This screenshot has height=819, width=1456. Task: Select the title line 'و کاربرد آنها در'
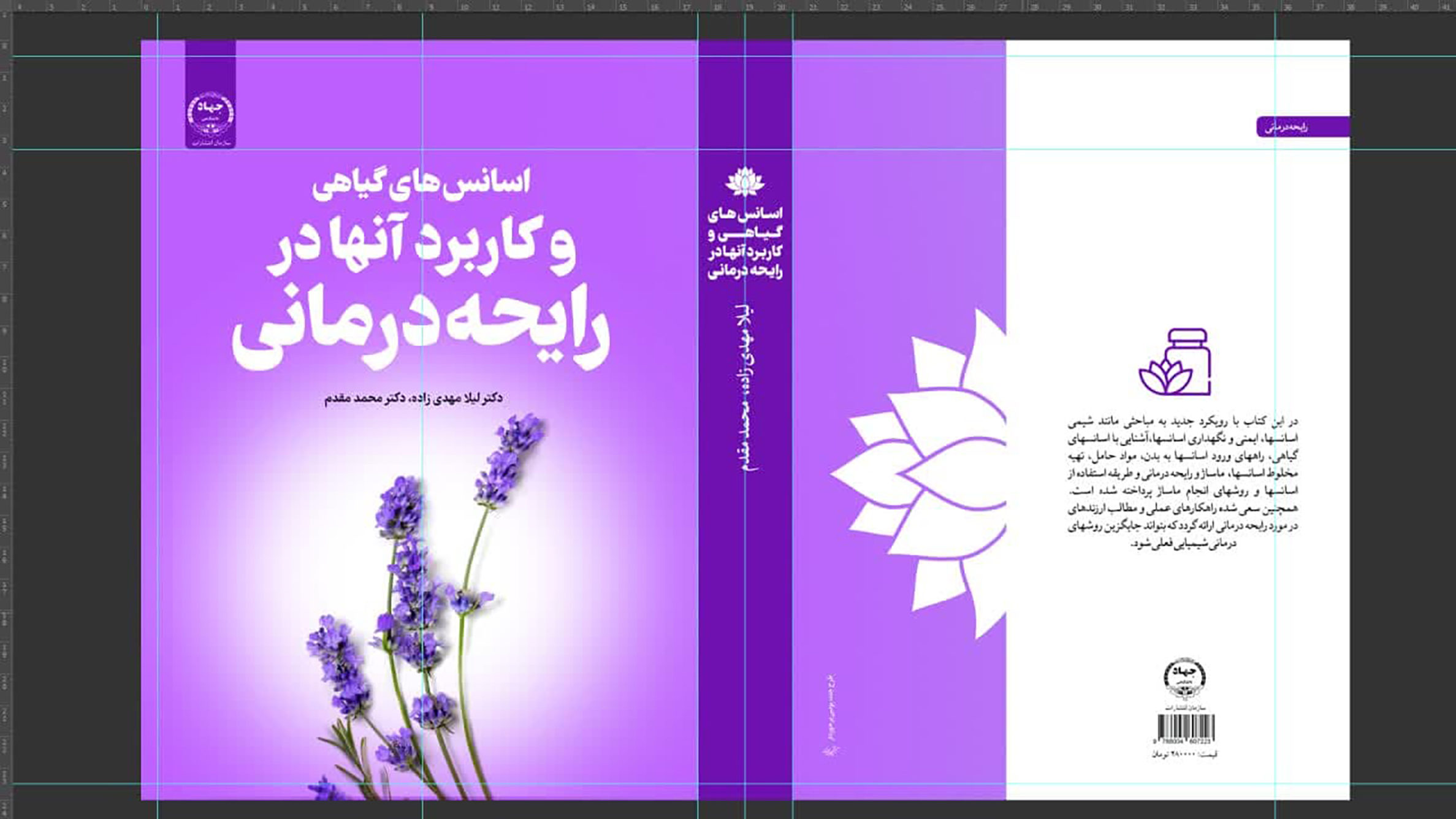421,245
